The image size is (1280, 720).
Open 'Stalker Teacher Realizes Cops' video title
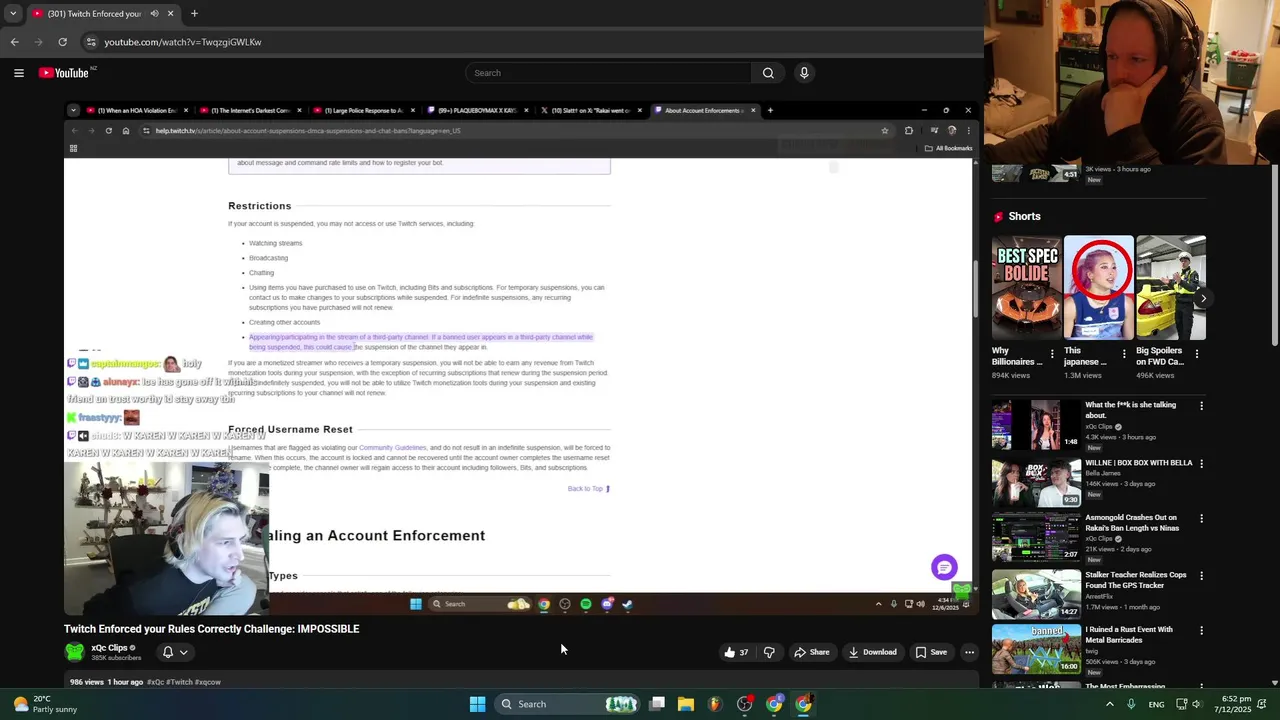(1136, 580)
